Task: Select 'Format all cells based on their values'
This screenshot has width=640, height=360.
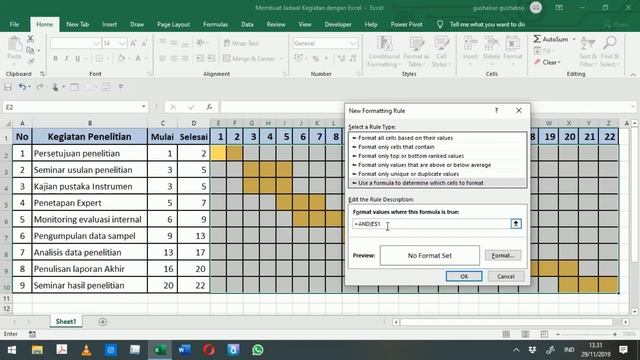Action: [437, 138]
